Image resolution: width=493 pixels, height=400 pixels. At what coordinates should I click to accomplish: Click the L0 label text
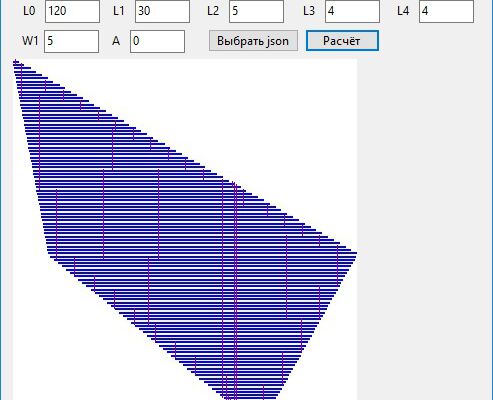pyautogui.click(x=29, y=11)
